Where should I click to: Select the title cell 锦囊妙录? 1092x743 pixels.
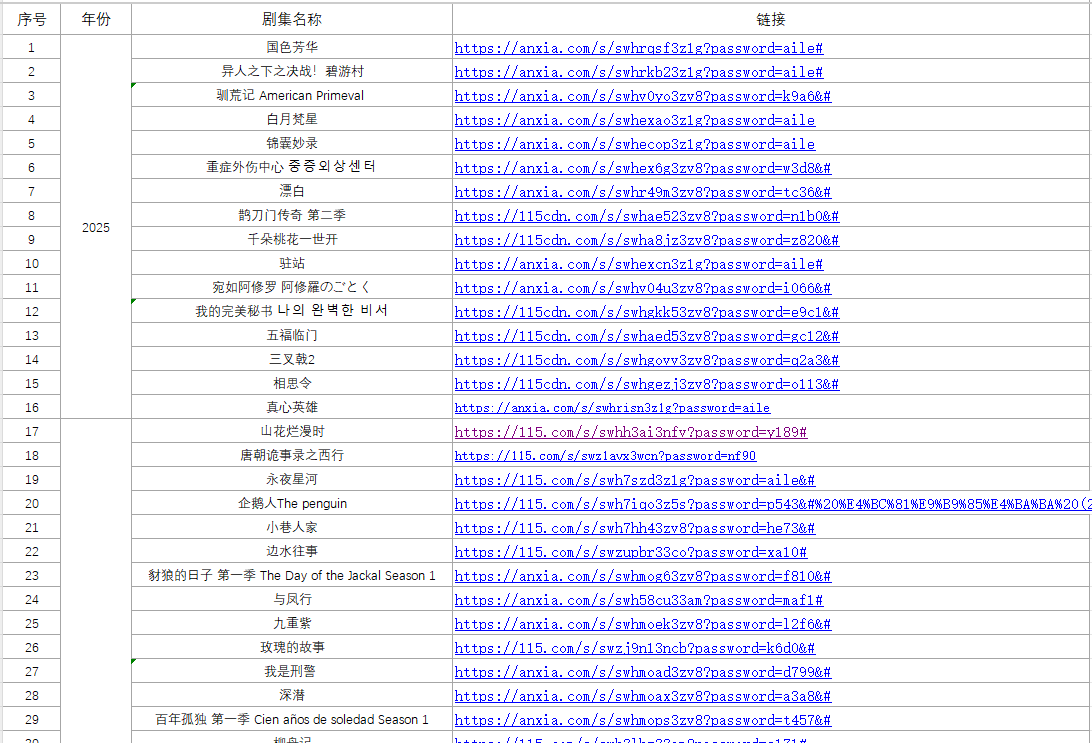click(292, 143)
